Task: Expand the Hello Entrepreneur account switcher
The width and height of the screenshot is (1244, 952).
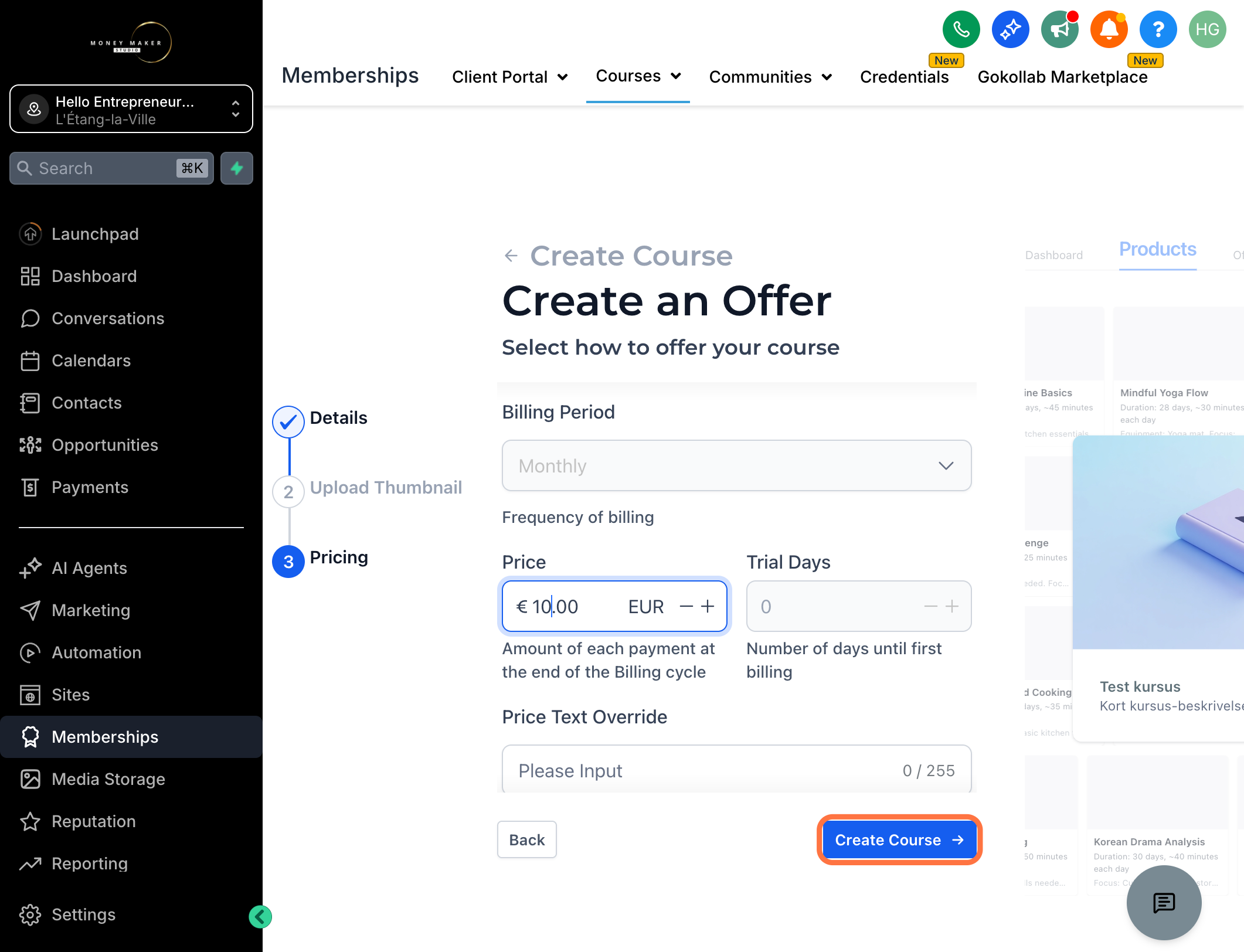Action: pyautogui.click(x=131, y=109)
